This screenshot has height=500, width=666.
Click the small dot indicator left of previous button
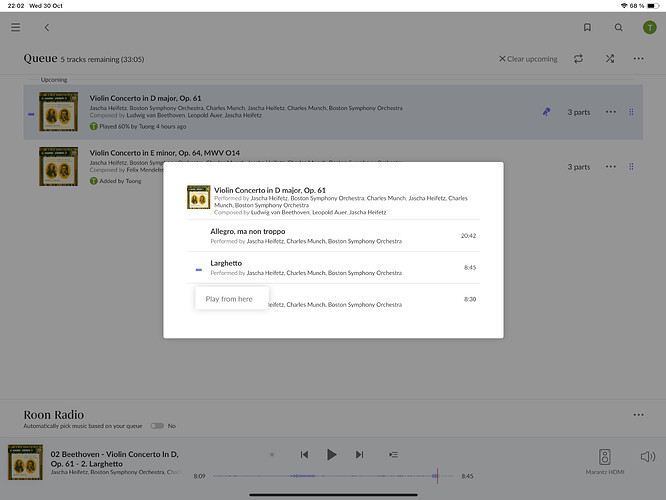(272, 455)
